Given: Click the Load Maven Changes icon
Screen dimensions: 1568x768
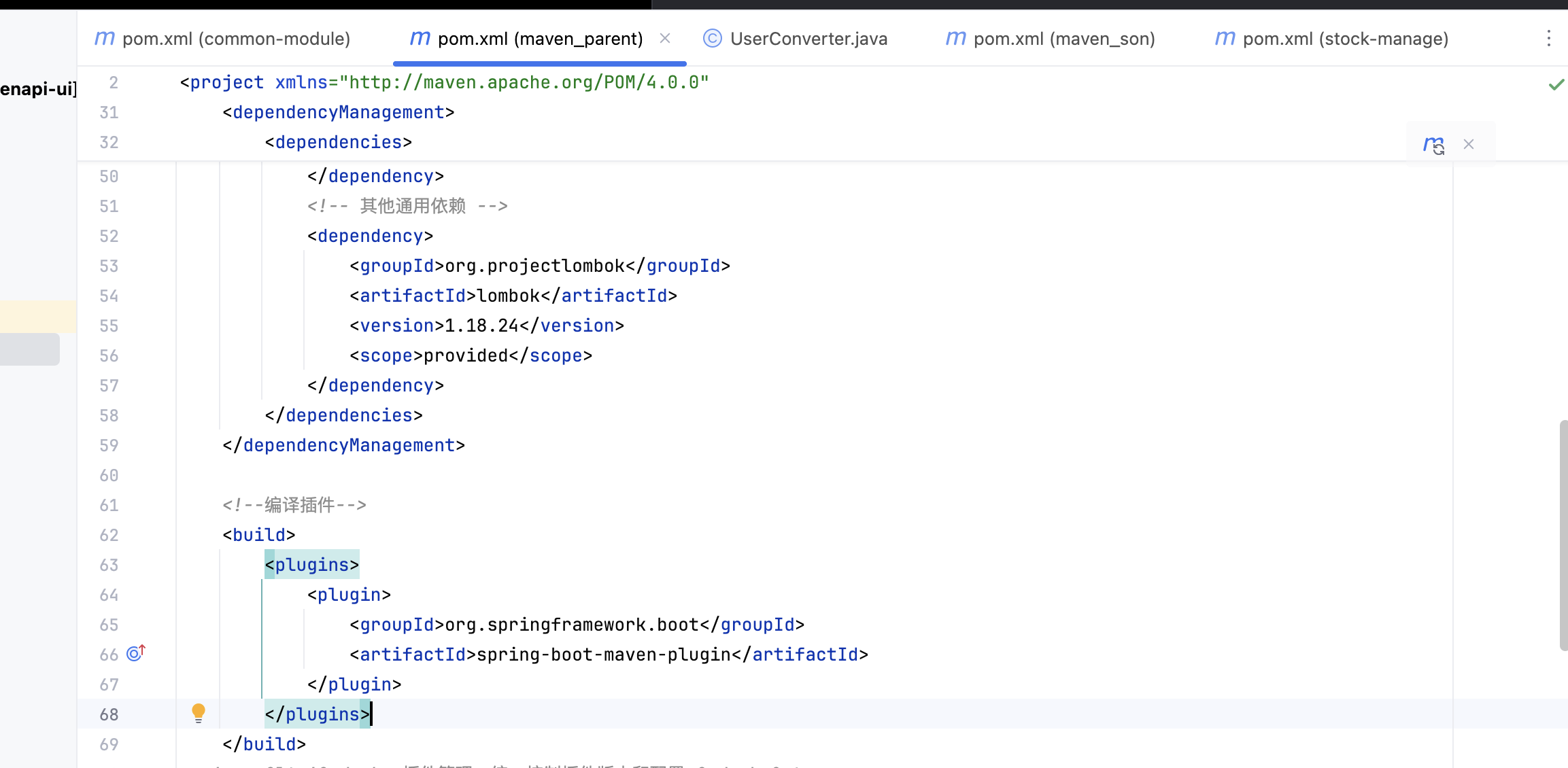Looking at the screenshot, I should pos(1433,145).
